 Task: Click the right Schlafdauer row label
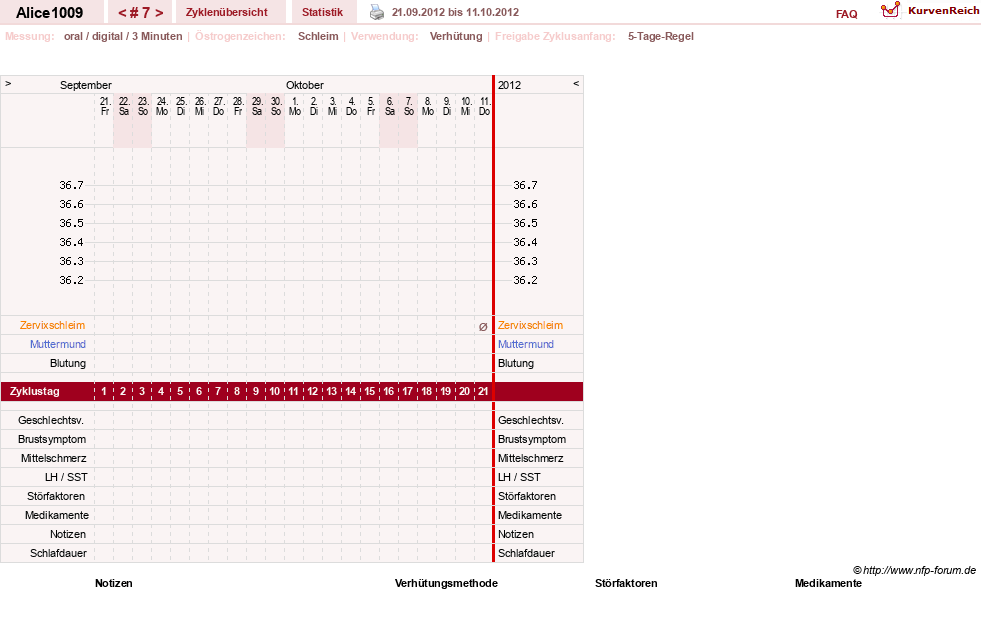click(x=526, y=553)
